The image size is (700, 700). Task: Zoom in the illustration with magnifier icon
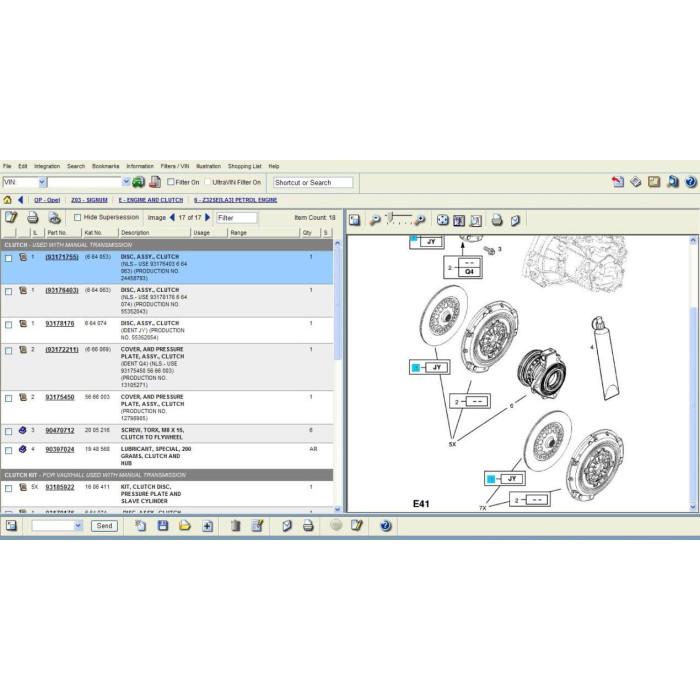tap(419, 220)
